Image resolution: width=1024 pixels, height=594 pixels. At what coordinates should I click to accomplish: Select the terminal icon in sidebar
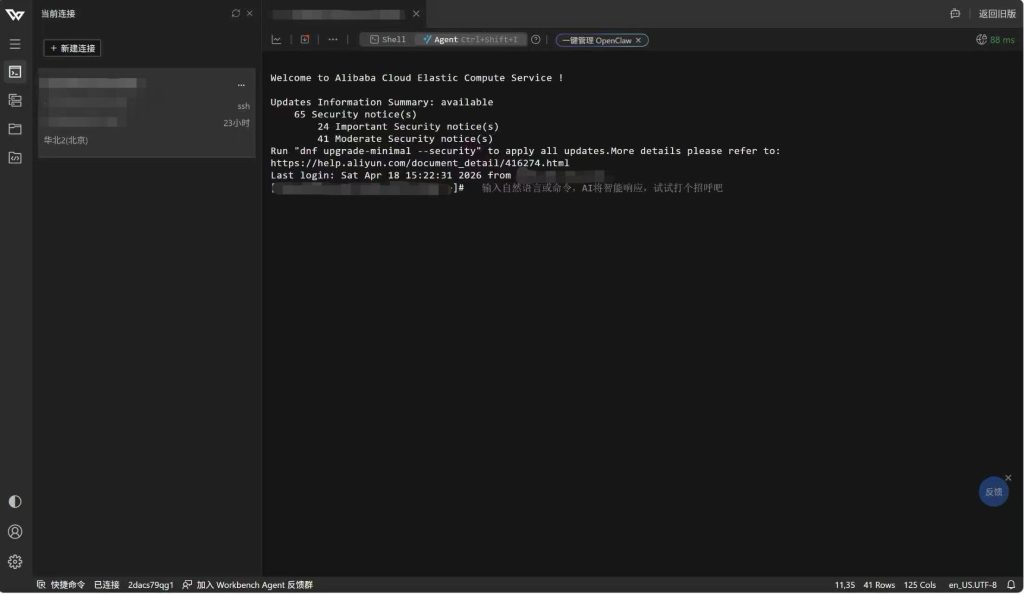coord(14,72)
